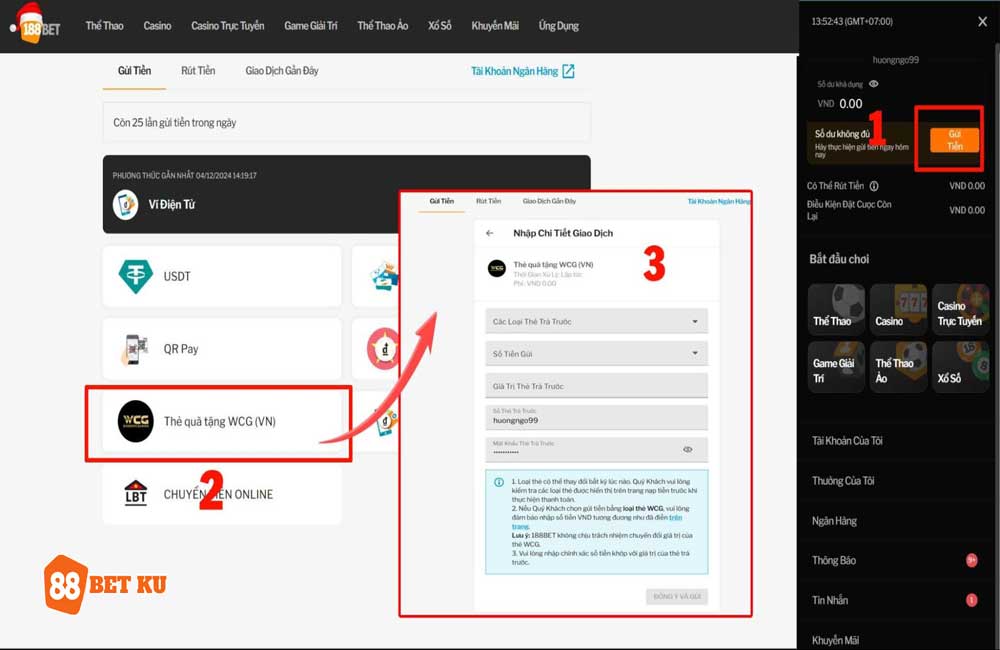Image resolution: width=1000 pixels, height=650 pixels.
Task: Toggle balance visibility eye icon
Action: coord(874,84)
